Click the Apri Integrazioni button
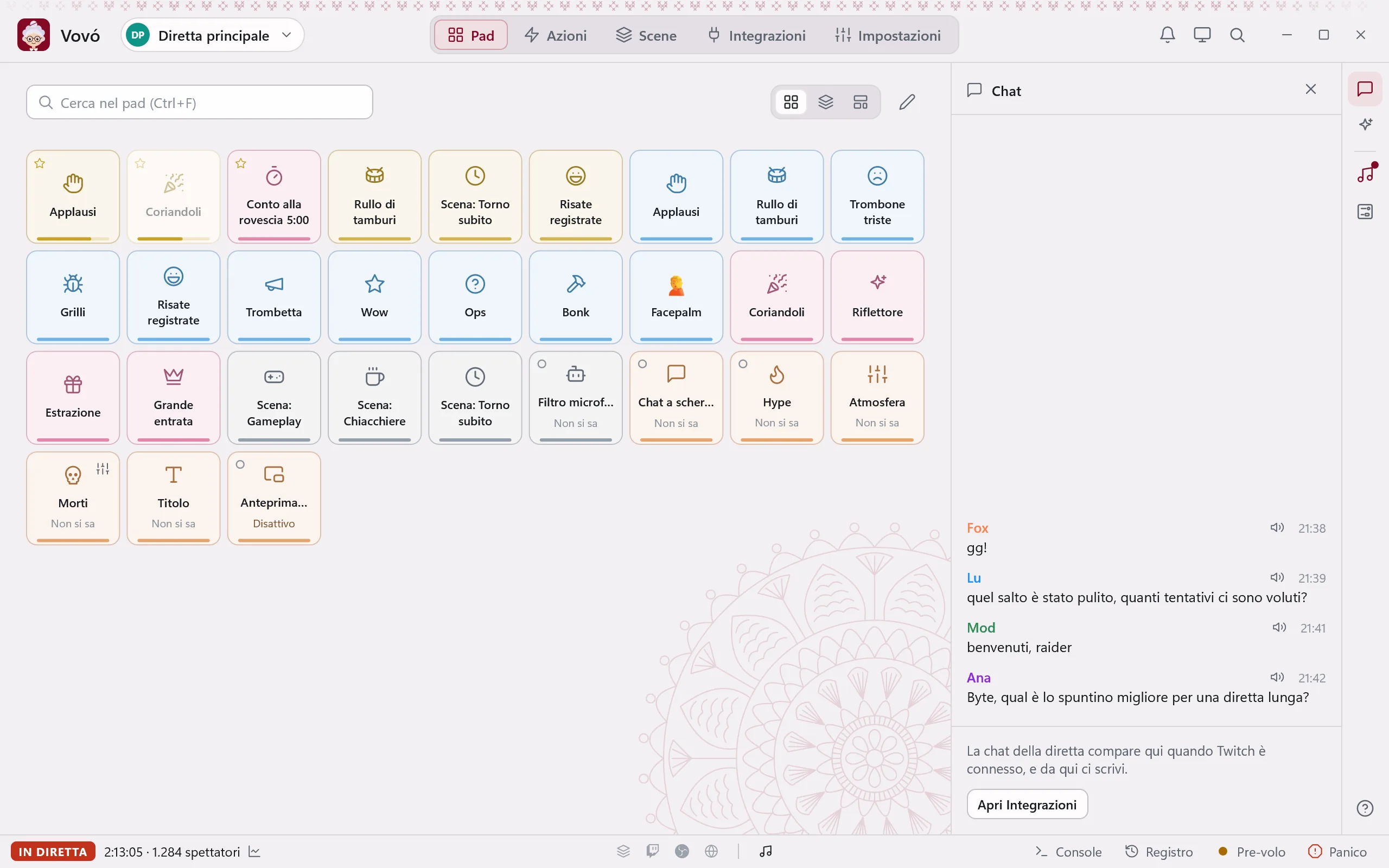The height and width of the screenshot is (868, 1389). pos(1027,805)
